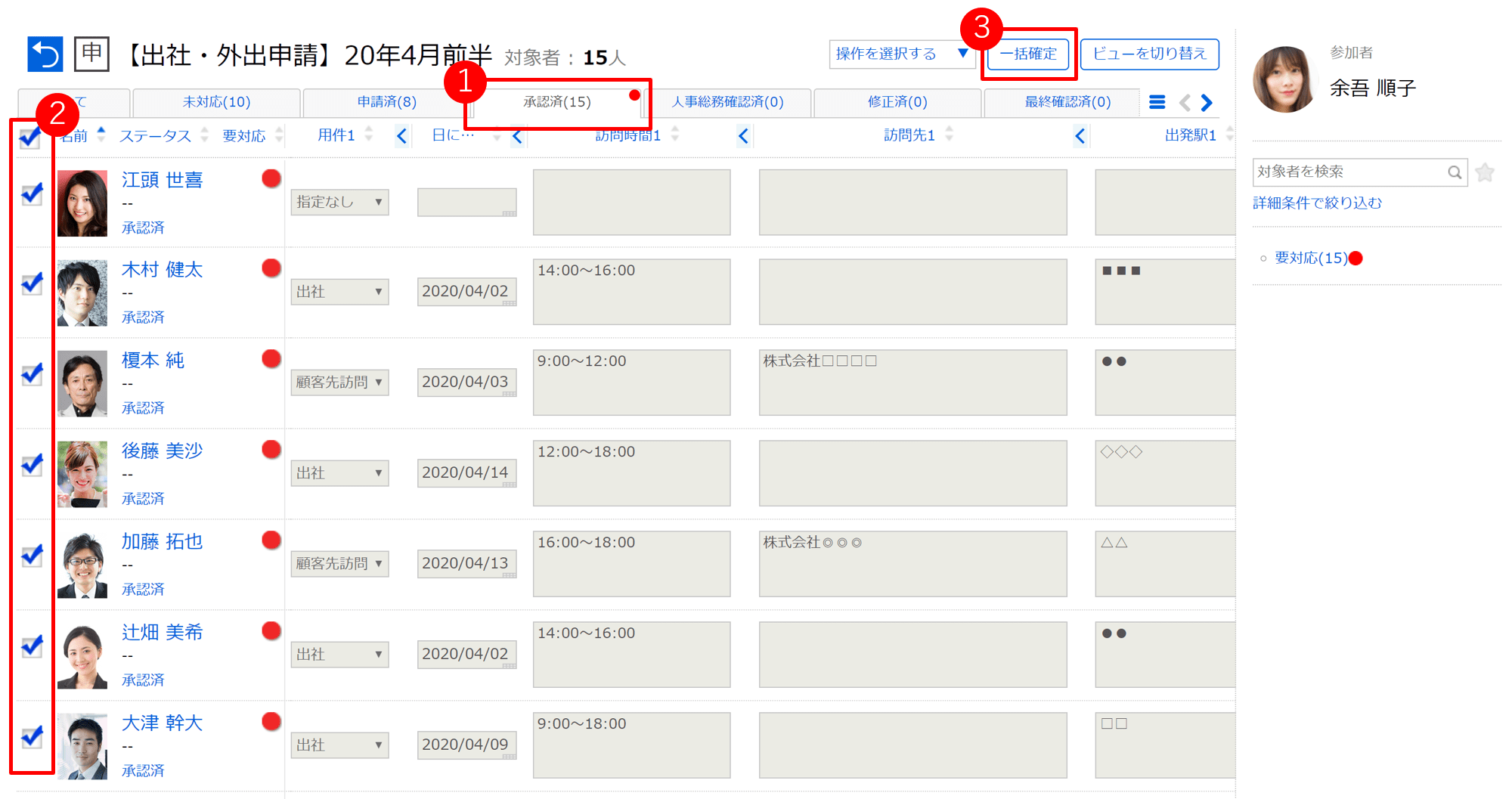Click the search magnifier icon
The height and width of the screenshot is (799, 1512).
pos(1455,172)
